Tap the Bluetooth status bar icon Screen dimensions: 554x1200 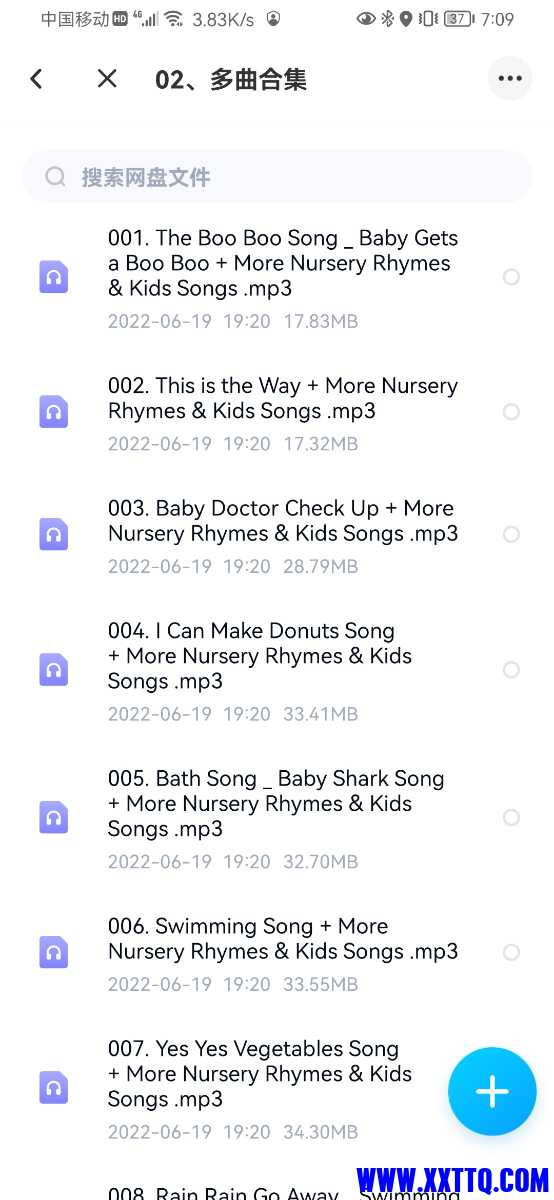pyautogui.click(x=388, y=19)
